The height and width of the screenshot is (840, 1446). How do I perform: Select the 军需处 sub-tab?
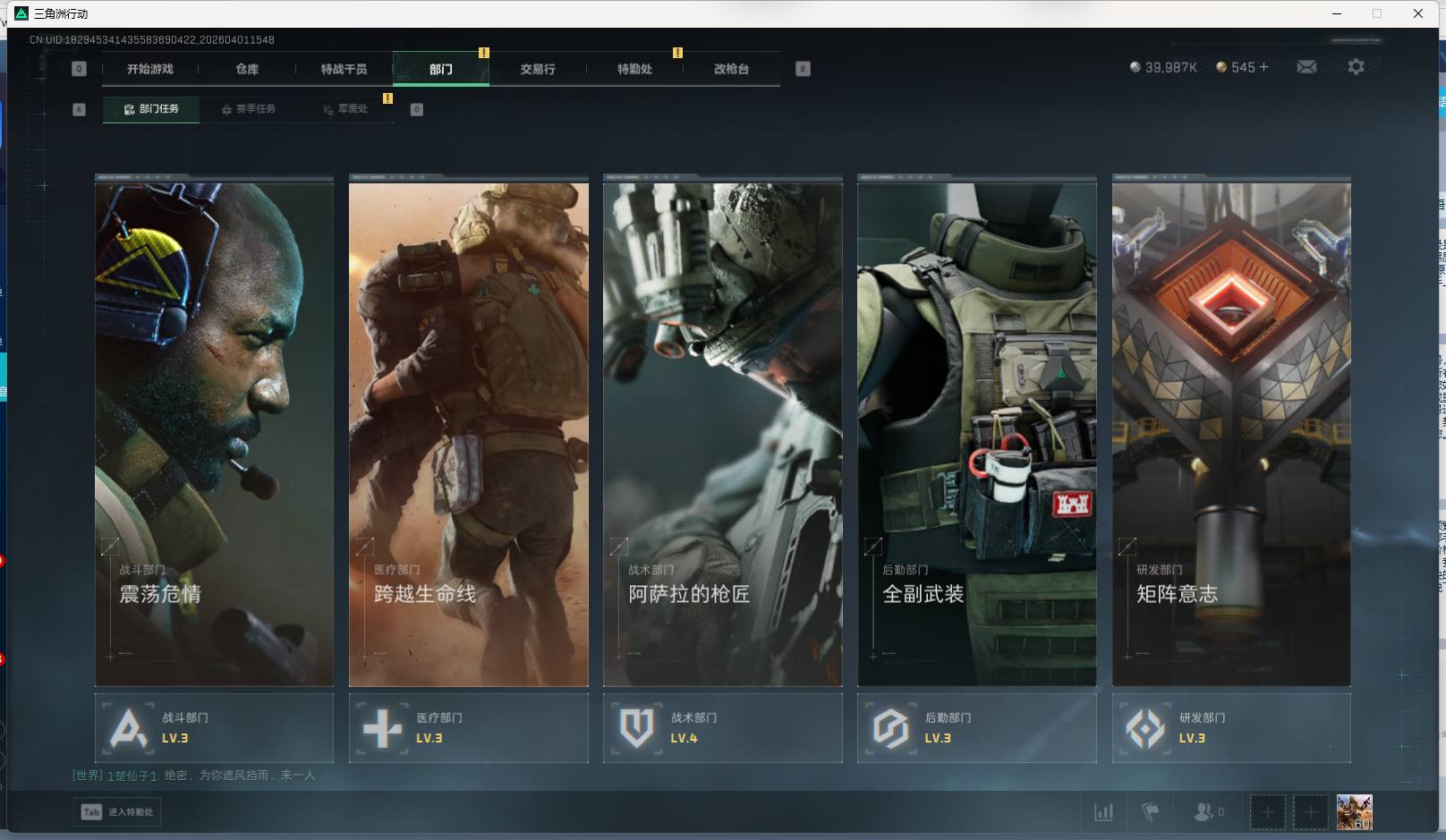pyautogui.click(x=345, y=109)
